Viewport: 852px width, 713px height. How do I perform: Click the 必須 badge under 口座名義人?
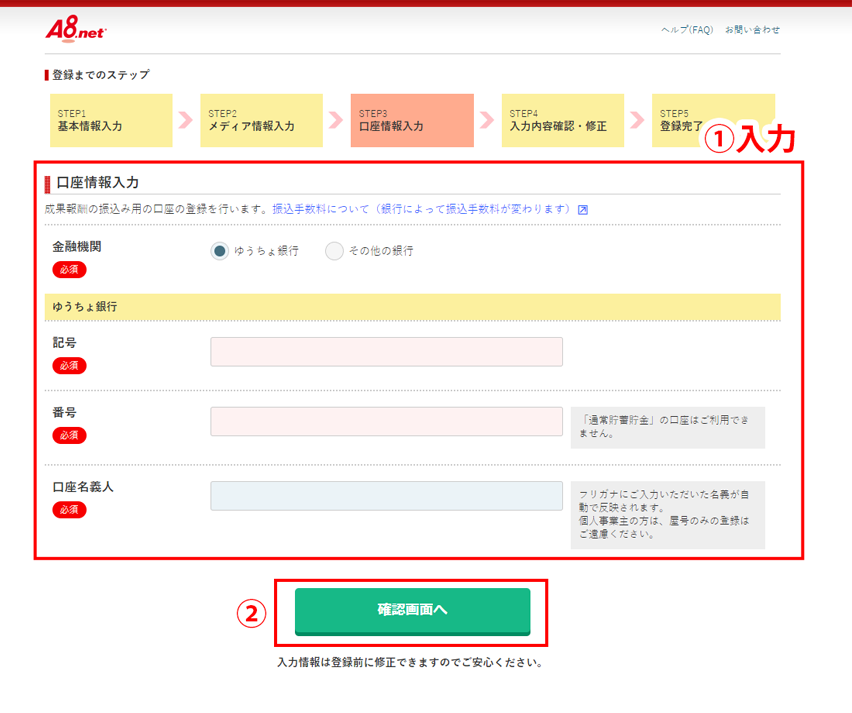69,509
